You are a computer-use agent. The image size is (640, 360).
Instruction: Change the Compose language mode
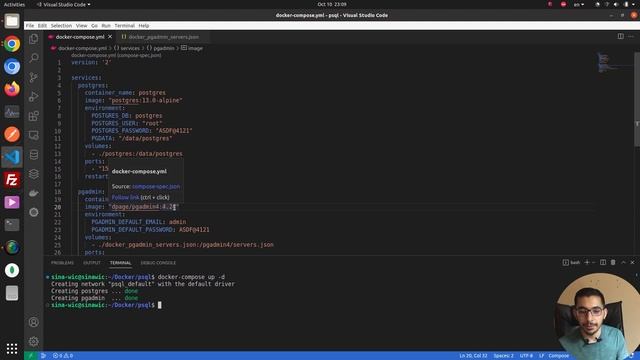point(559,356)
